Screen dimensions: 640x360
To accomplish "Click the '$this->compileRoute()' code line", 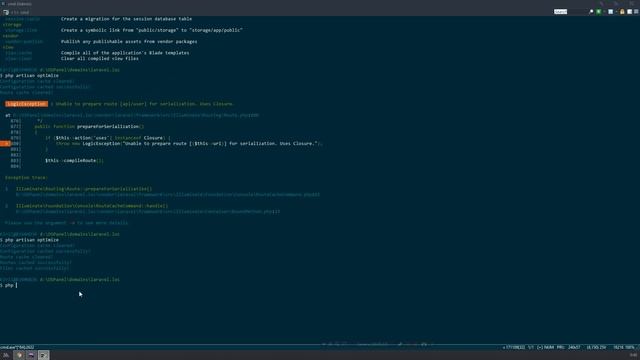I will click(x=74, y=160).
